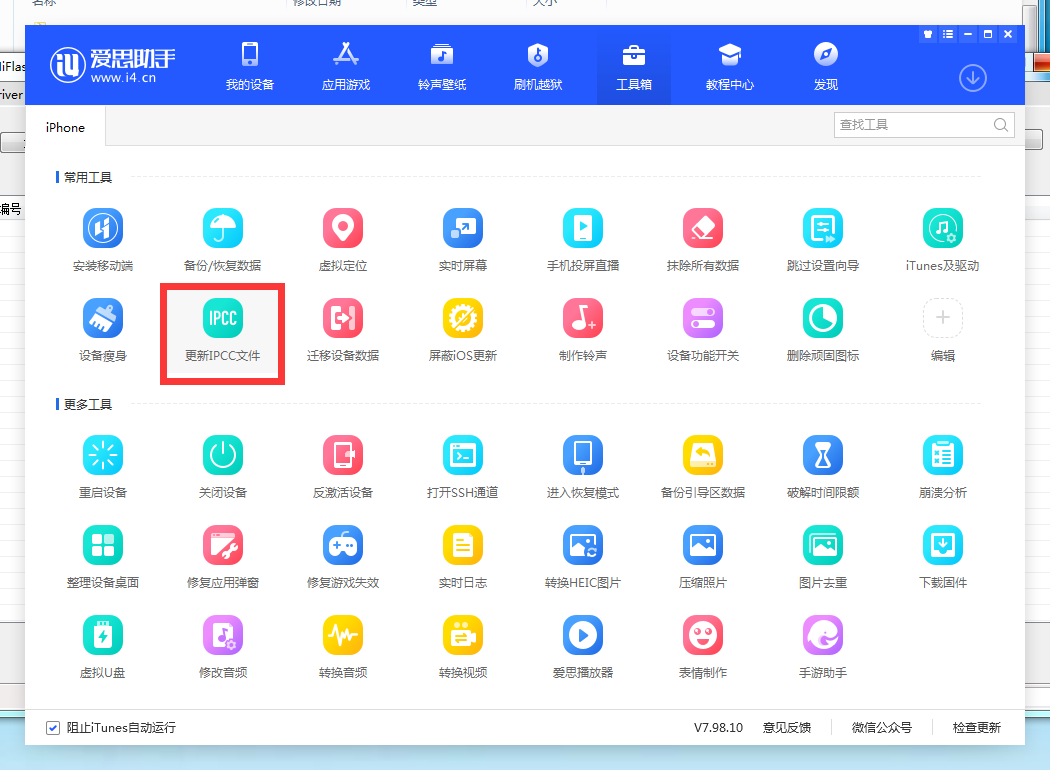The height and width of the screenshot is (770, 1050).
Task: Click the 关闭设备 icon
Action: pos(222,455)
